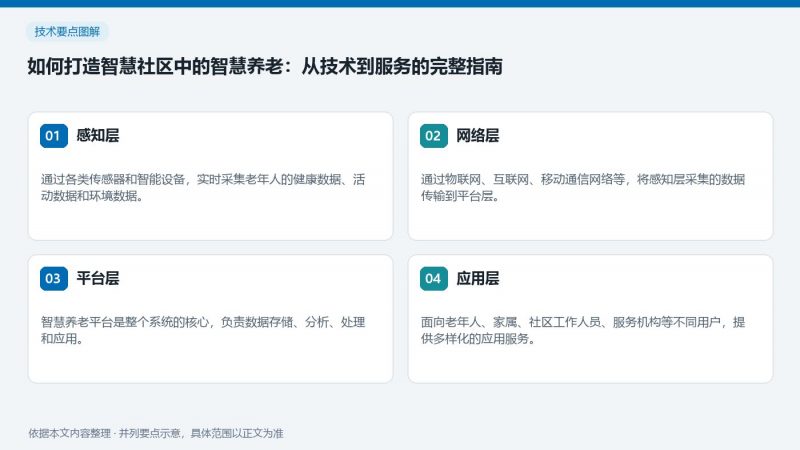Select the 感知层 heading

point(98,136)
